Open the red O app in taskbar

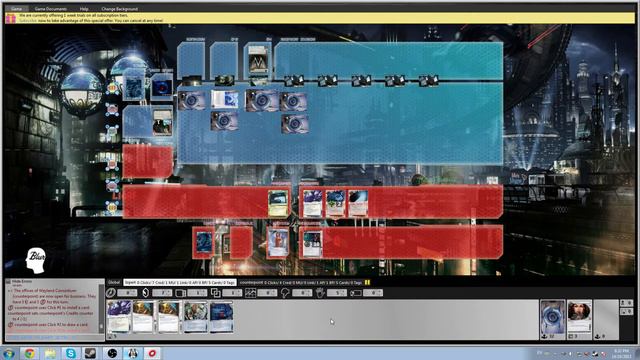pos(152,353)
